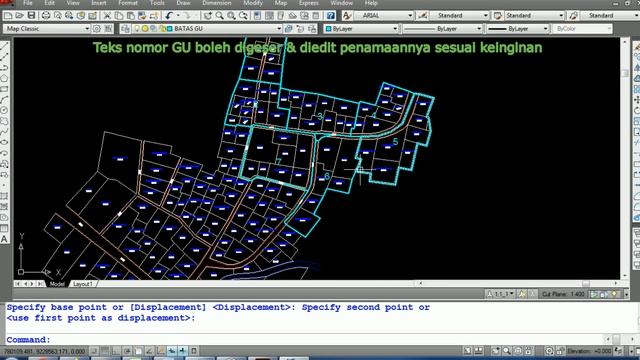
Task: Click the Plot printer icon
Action: (x=46, y=16)
